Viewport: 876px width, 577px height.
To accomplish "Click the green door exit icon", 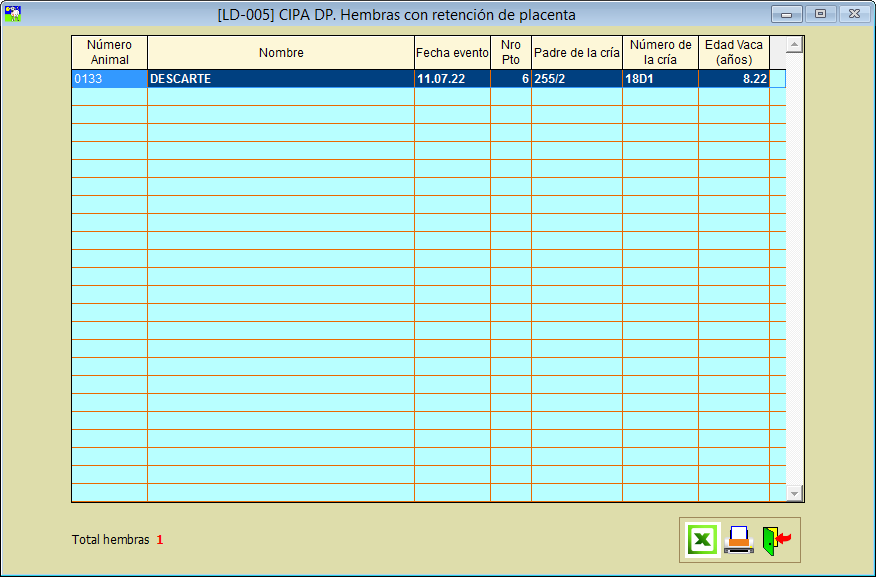I will (x=775, y=540).
